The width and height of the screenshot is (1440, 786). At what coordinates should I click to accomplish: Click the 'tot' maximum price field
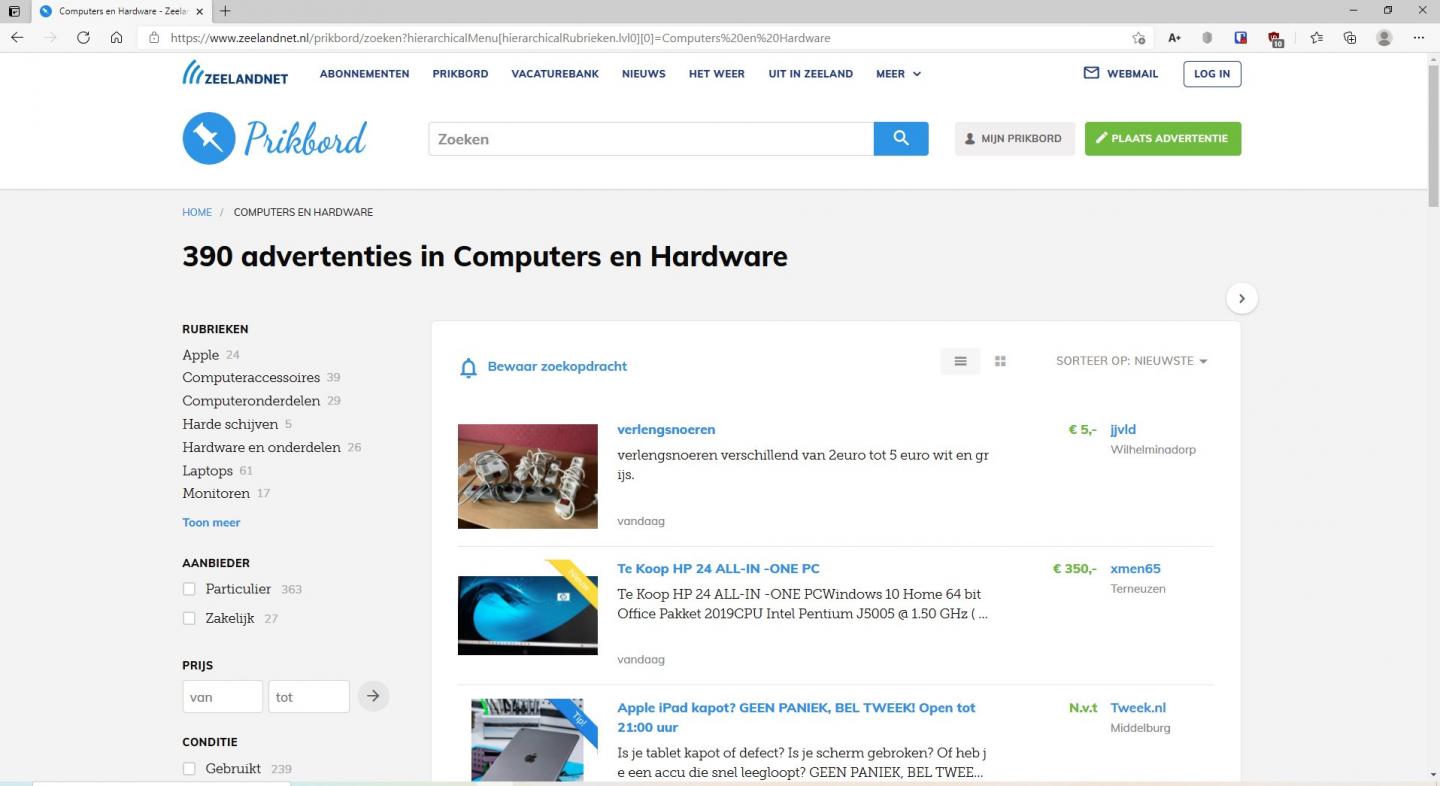[309, 697]
